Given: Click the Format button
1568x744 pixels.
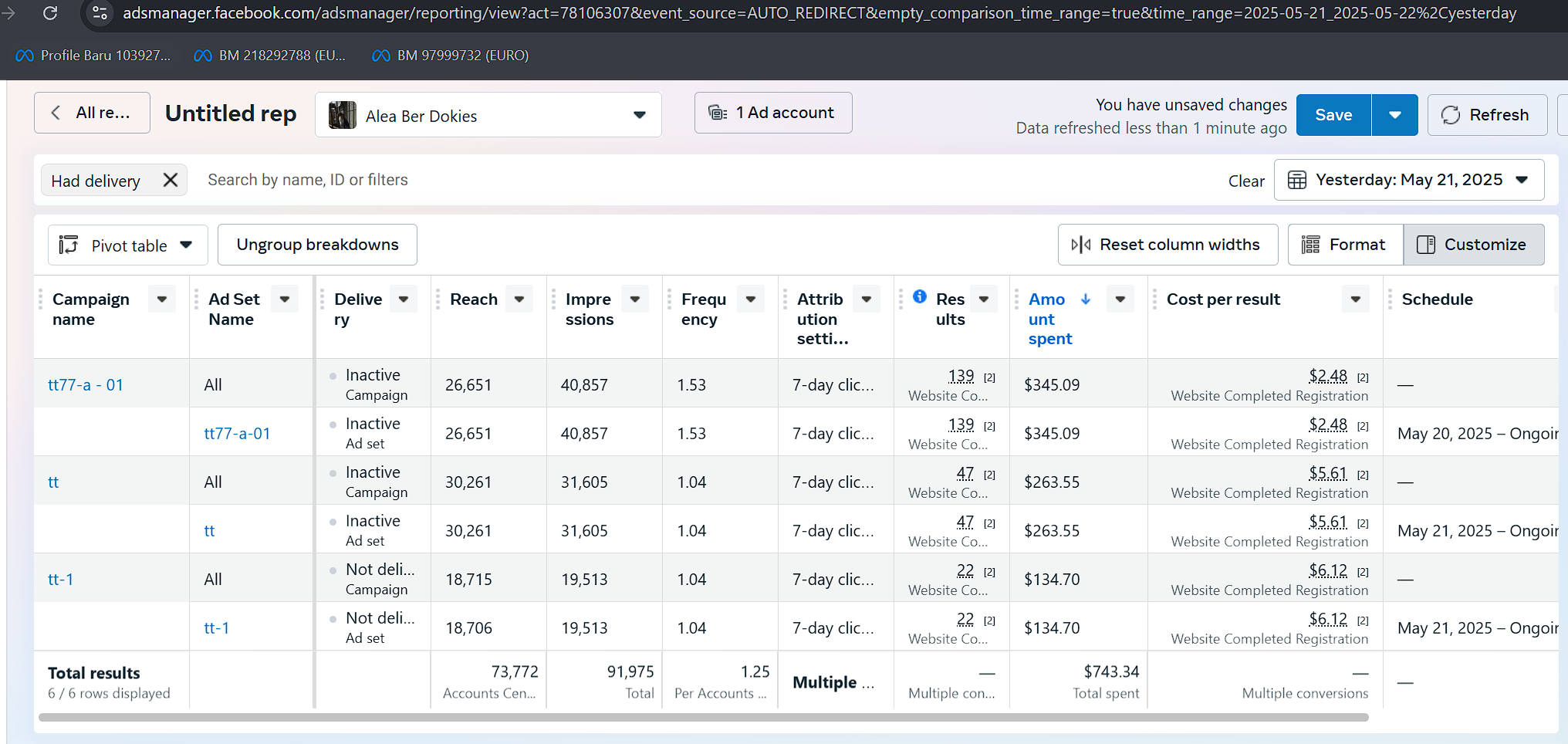Looking at the screenshot, I should coord(1344,245).
